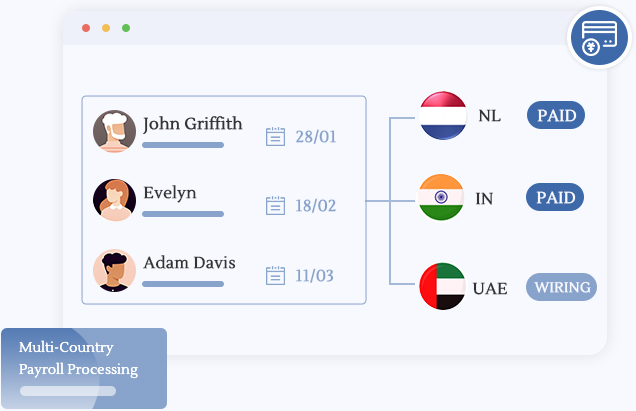
Task: Click the 28/01 pay date
Action: (x=315, y=136)
